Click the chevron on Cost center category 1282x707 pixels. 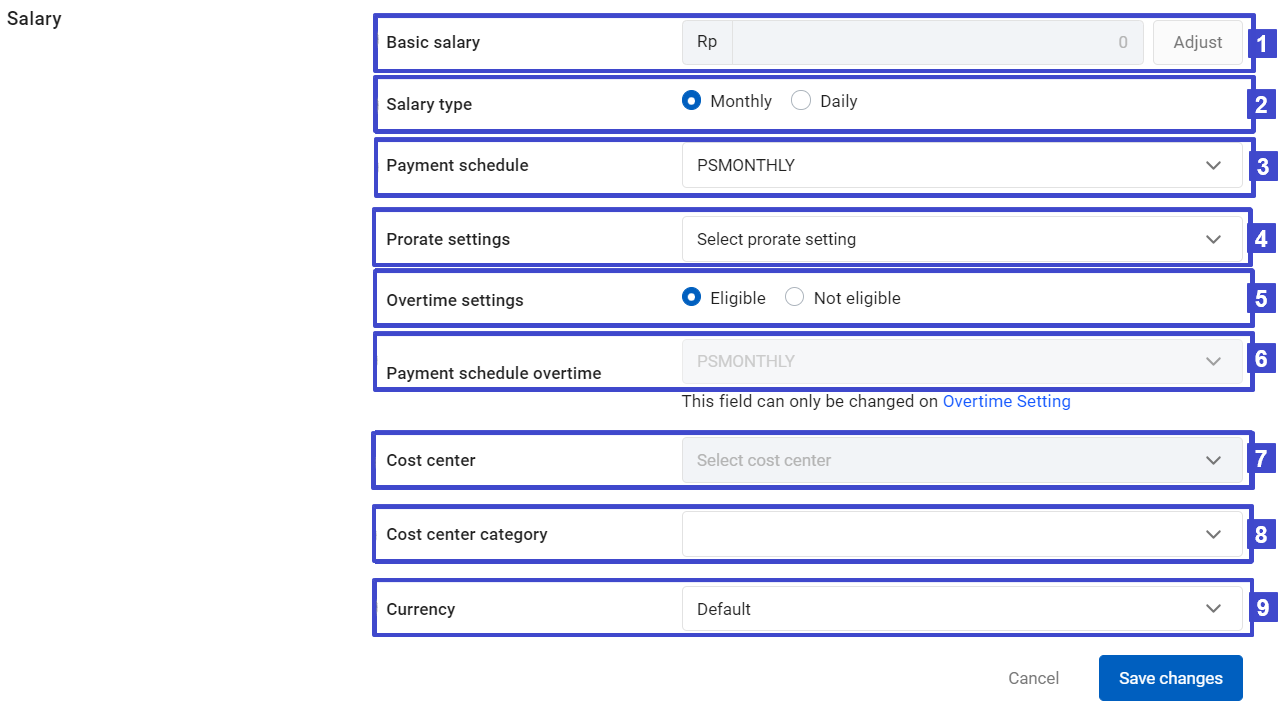point(1214,534)
